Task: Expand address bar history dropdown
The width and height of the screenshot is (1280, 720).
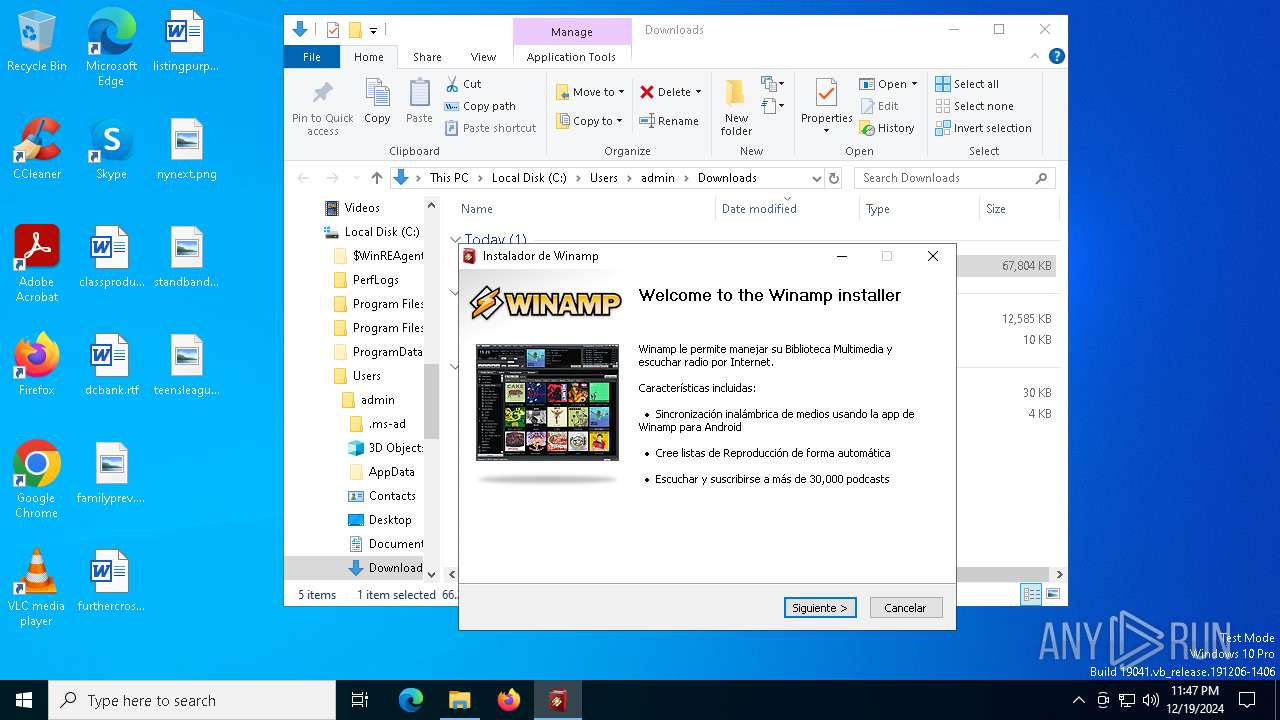Action: click(x=816, y=178)
